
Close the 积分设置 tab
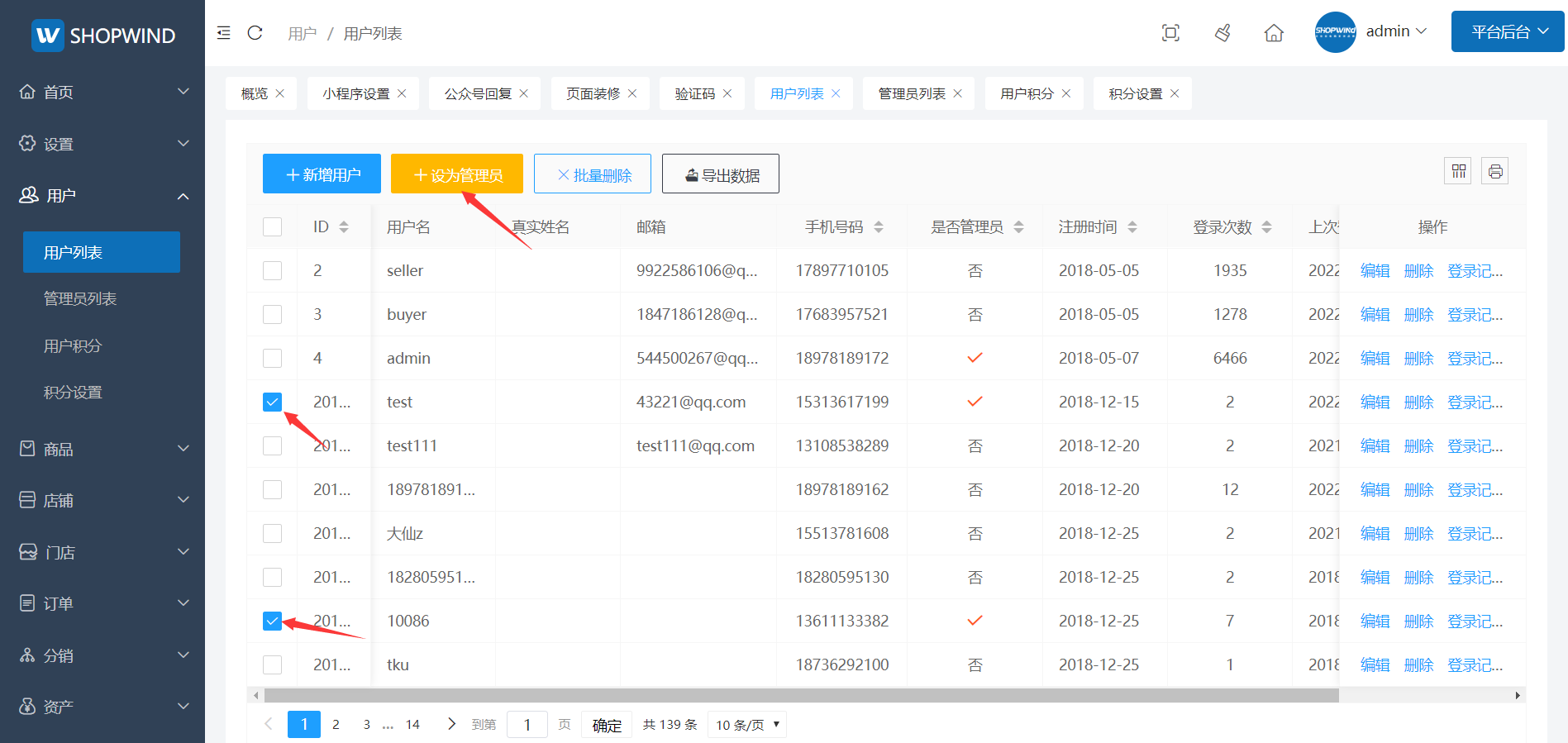click(x=1175, y=93)
